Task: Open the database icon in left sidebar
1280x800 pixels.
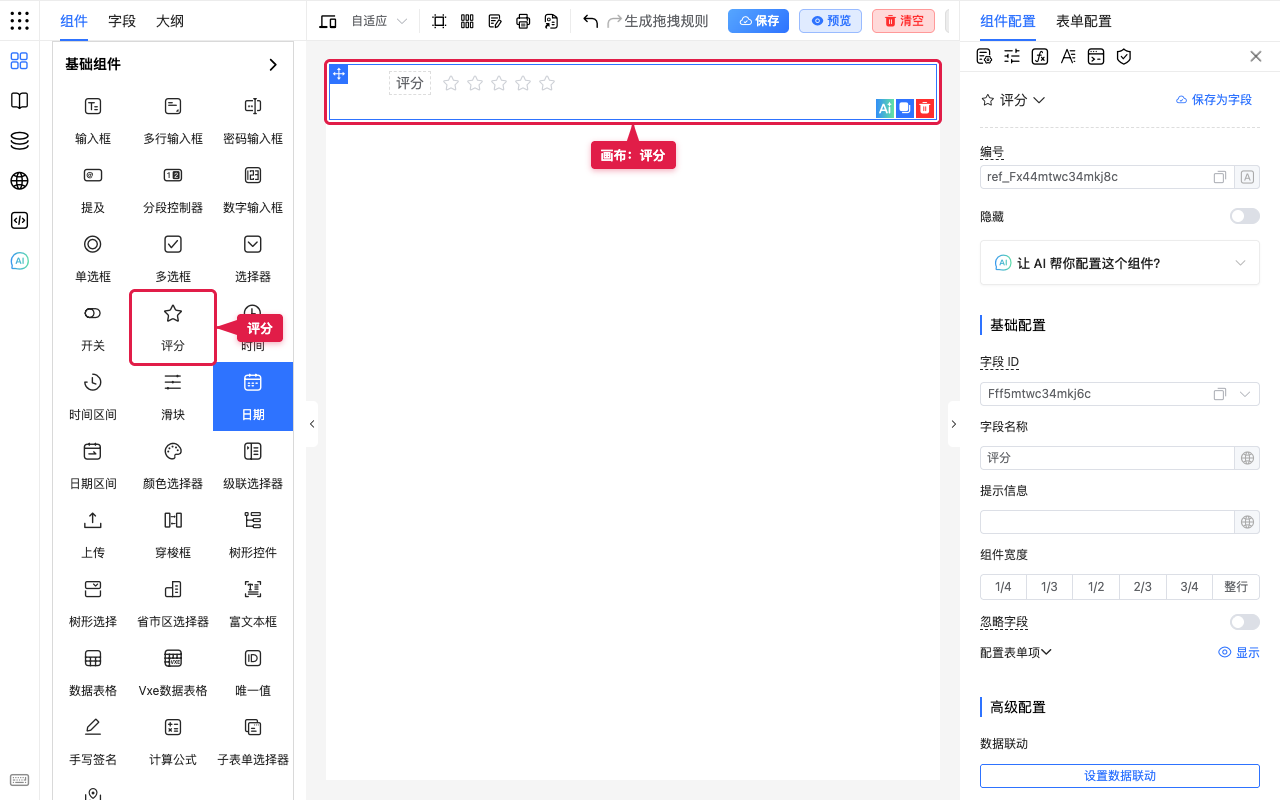Action: point(19,141)
